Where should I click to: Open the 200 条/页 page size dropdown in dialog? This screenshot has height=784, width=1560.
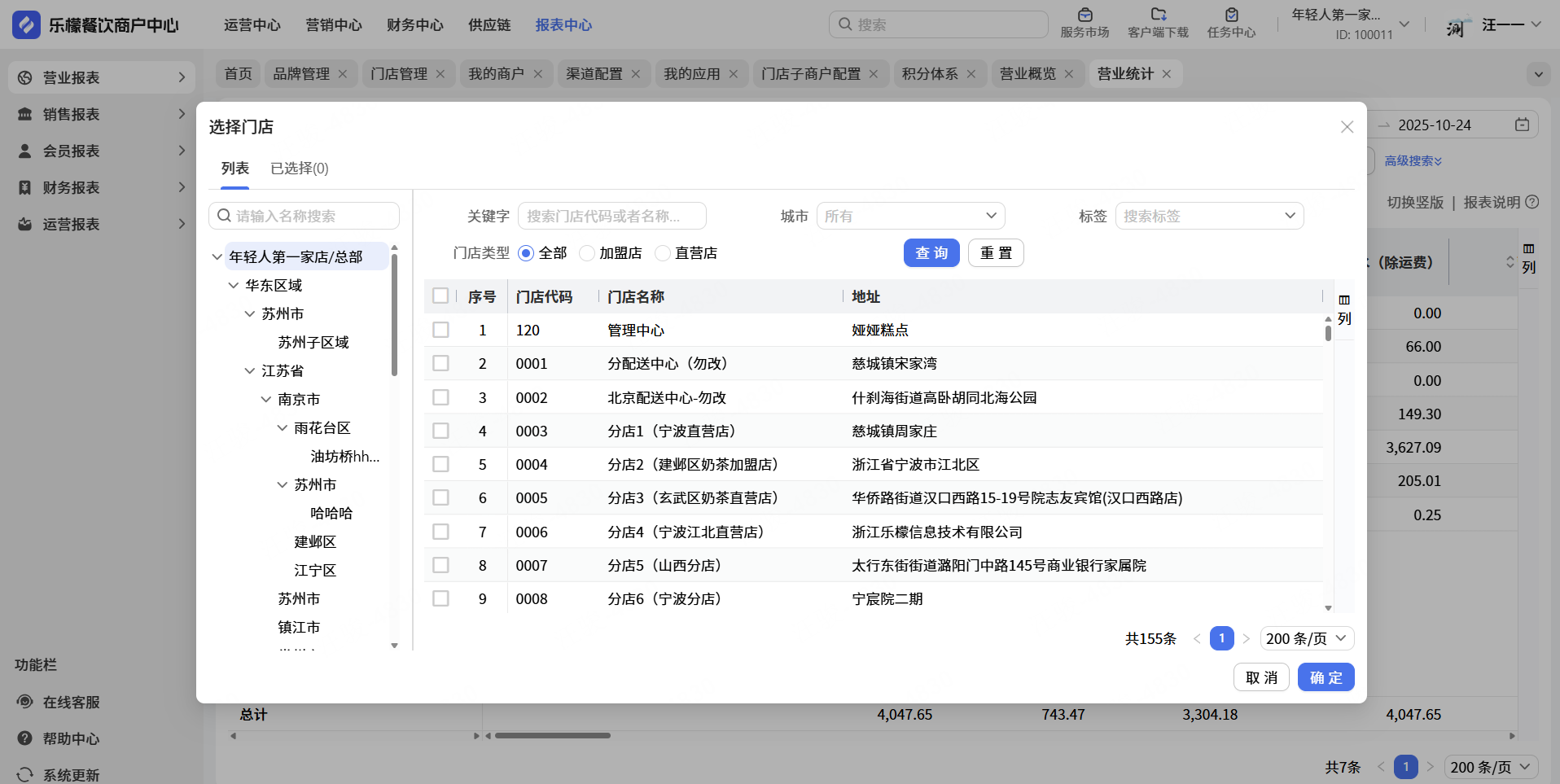(1306, 638)
